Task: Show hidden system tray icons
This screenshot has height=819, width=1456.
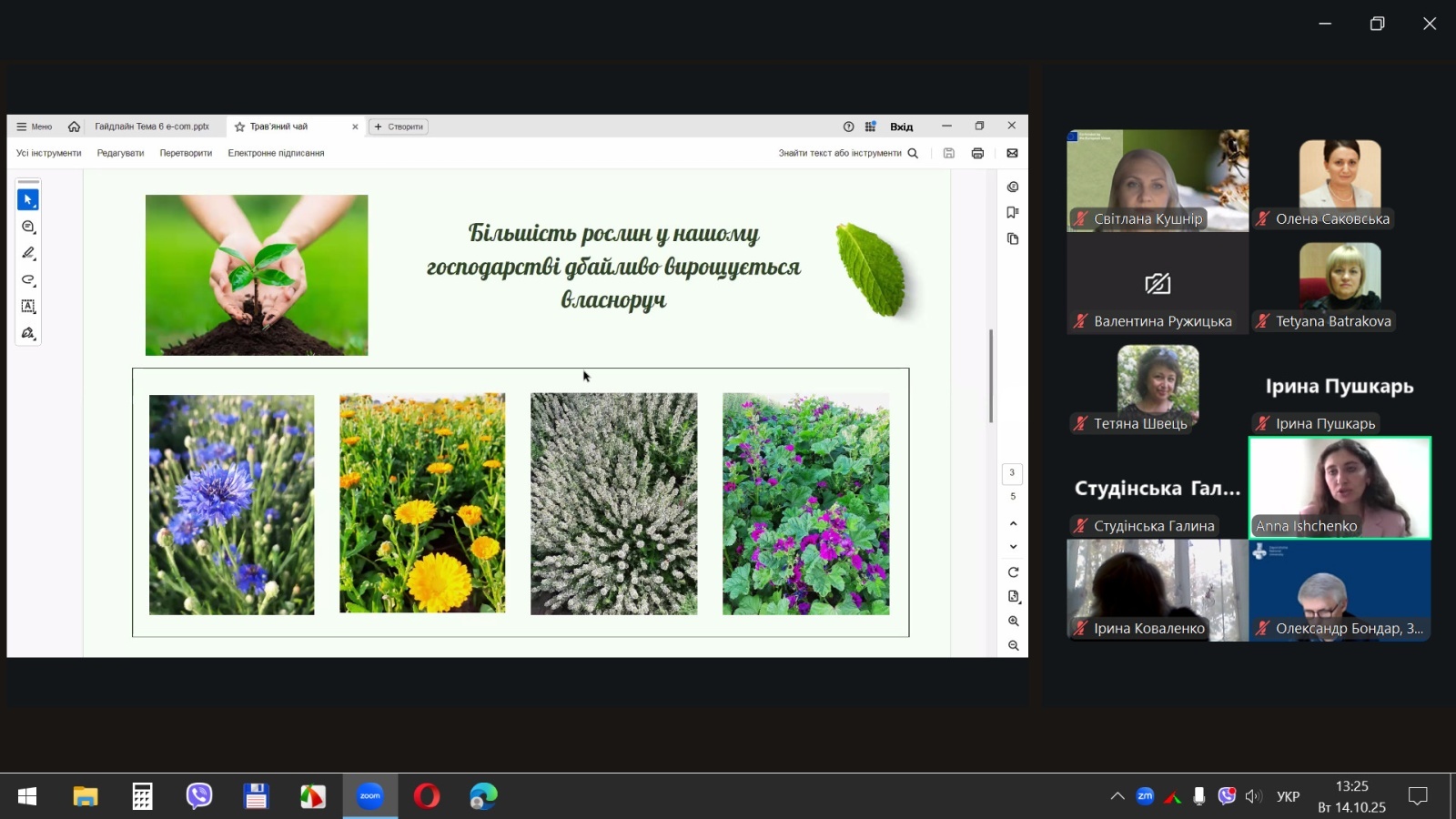Action: click(x=1117, y=796)
